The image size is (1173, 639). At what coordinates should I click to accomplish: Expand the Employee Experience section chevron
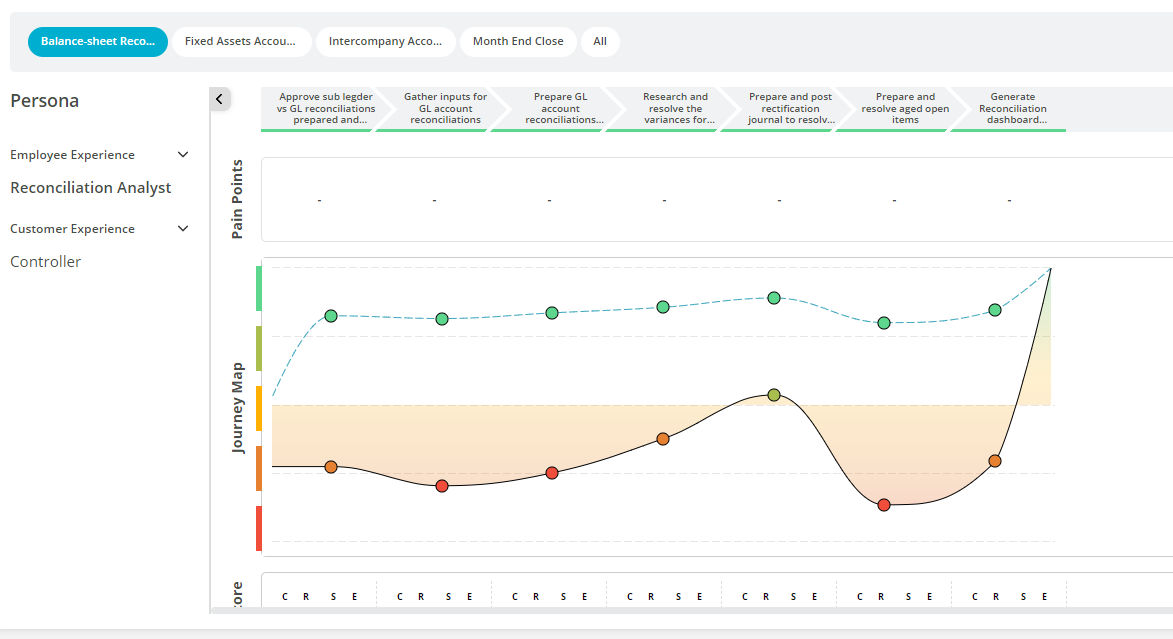(183, 155)
